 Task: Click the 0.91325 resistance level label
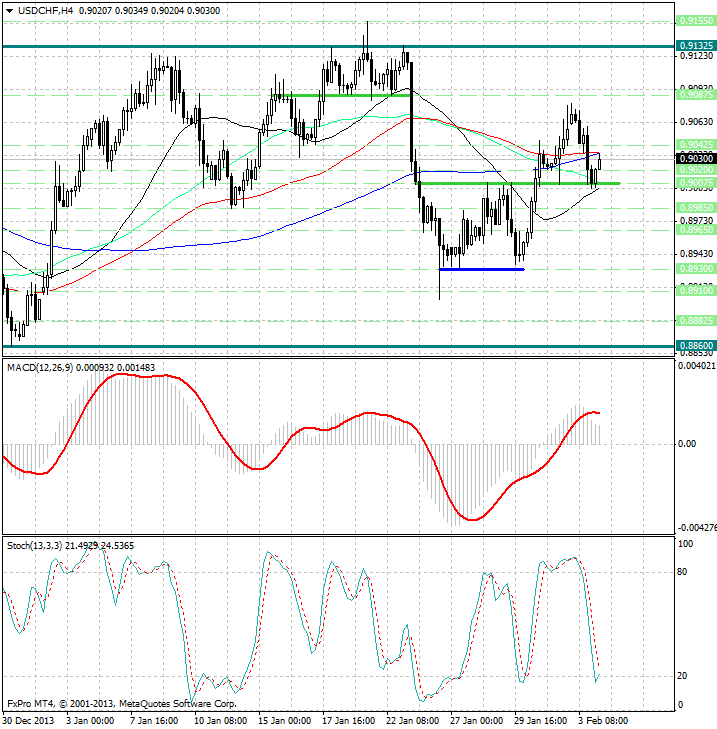click(696, 46)
